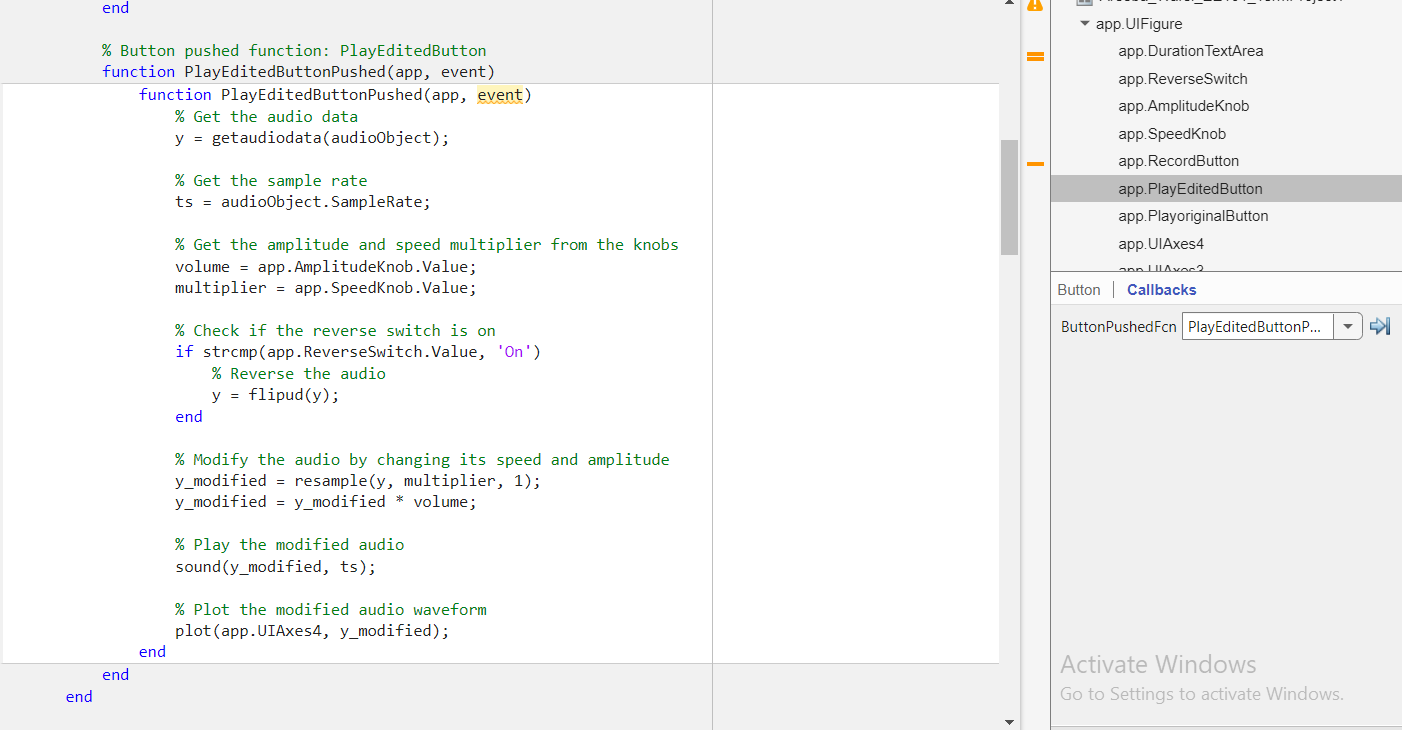Click the scroll-up arrow on the editor scrollbar
This screenshot has width=1402, height=730.
click(1009, 3)
